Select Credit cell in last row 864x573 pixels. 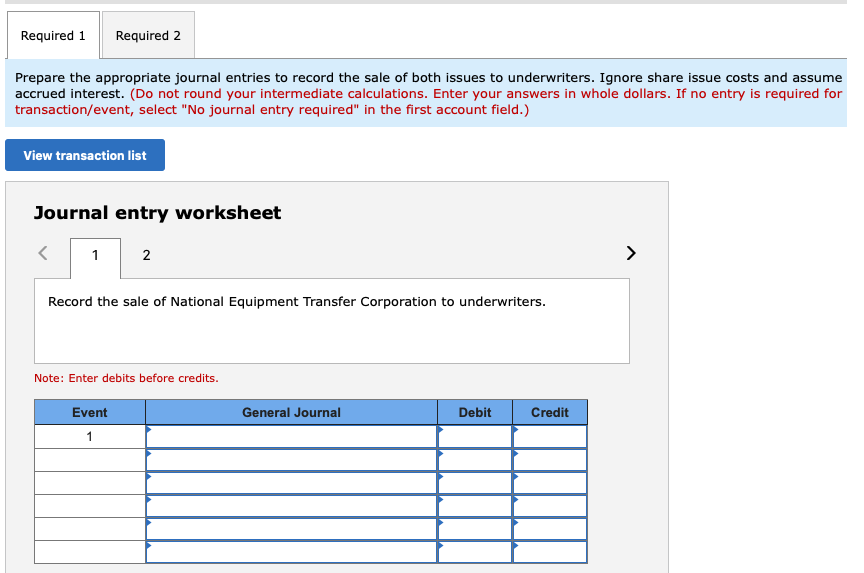point(550,552)
